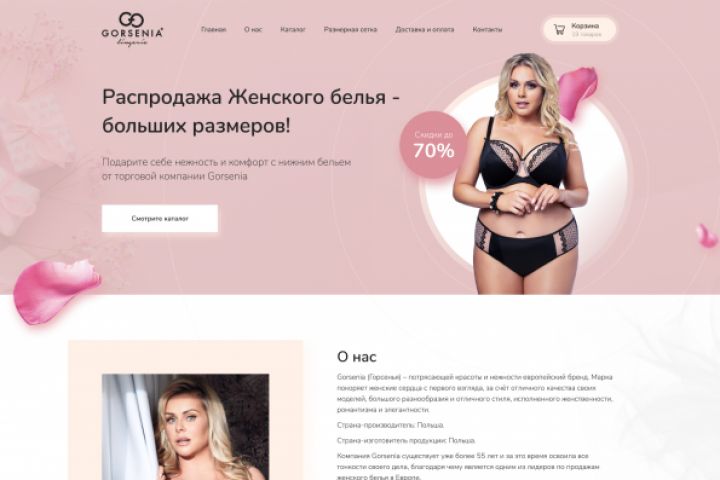Click the О нас section heading

point(357,356)
